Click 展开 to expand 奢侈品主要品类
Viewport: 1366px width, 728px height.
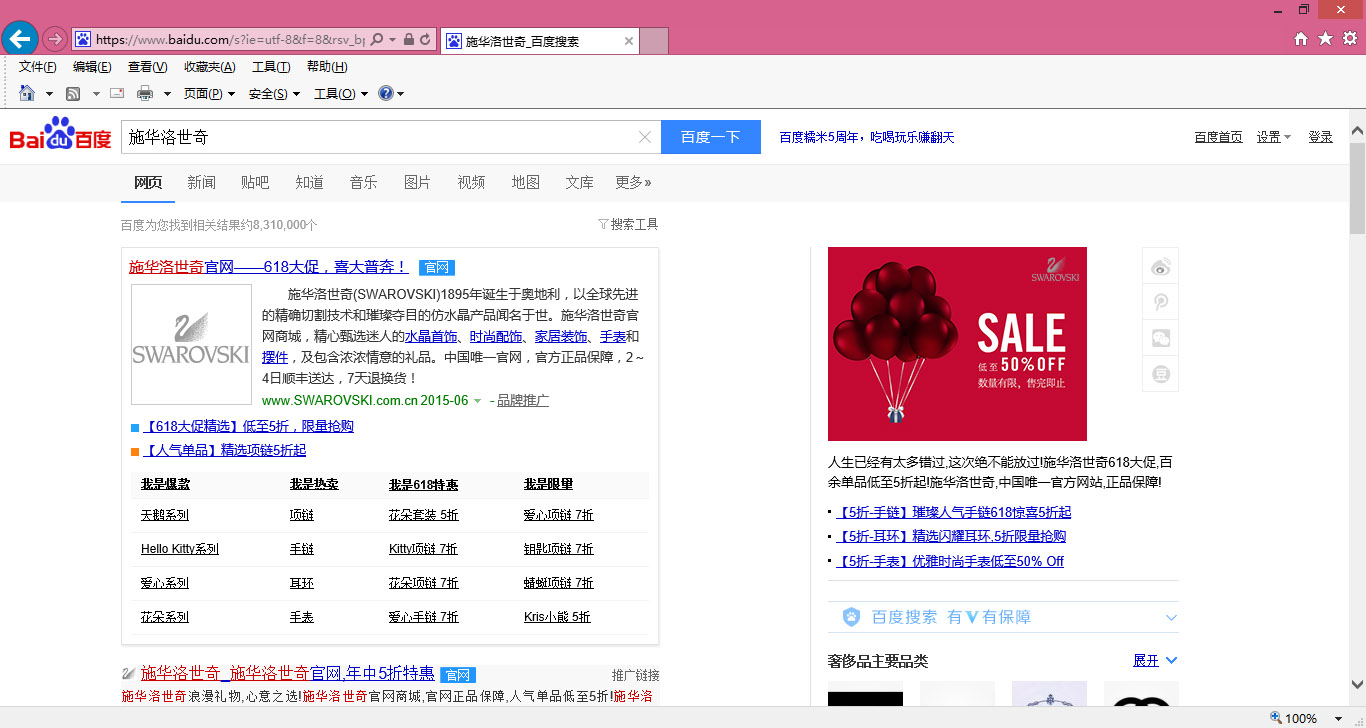pyautogui.click(x=1155, y=661)
